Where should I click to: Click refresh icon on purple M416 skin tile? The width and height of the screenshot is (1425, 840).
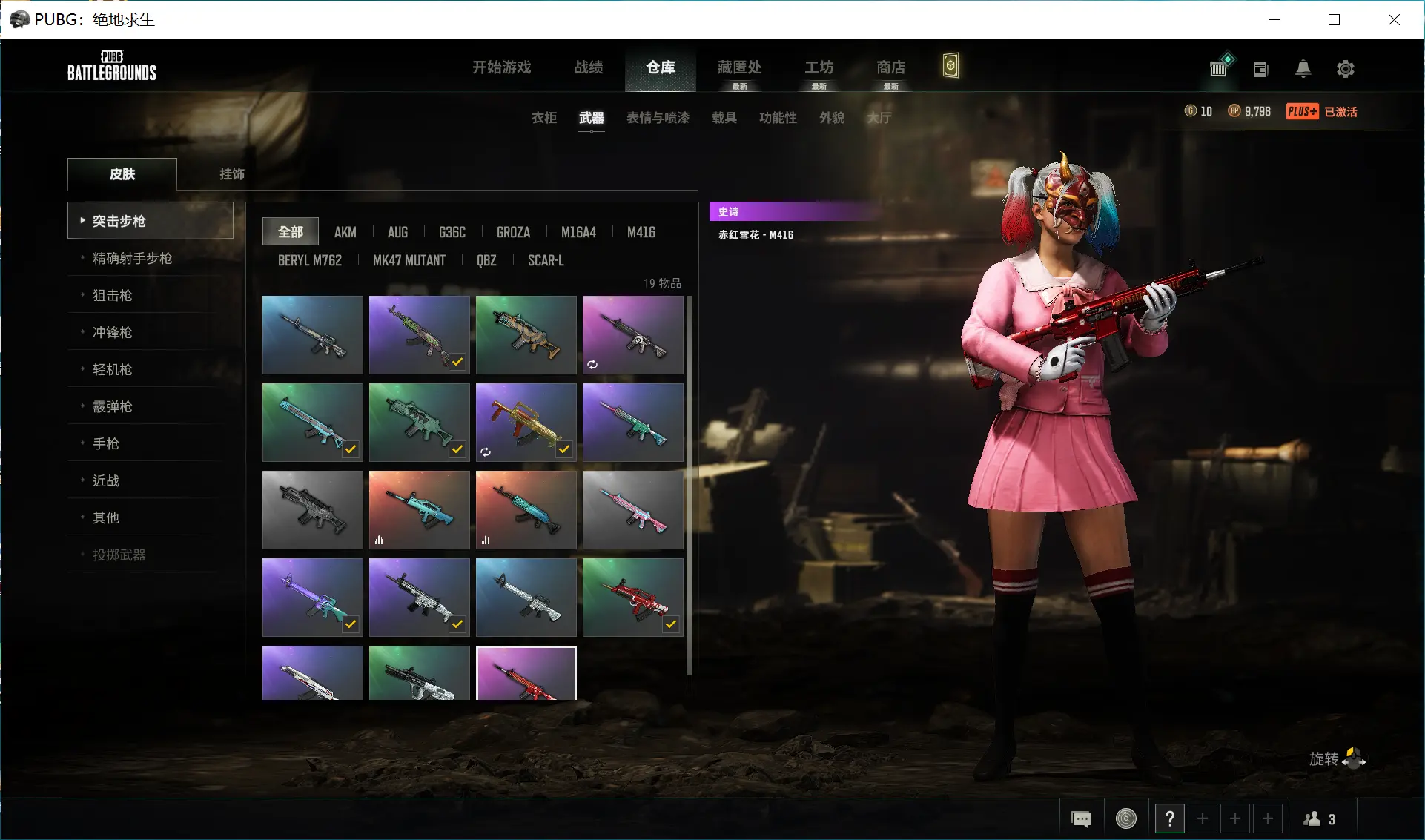pos(592,364)
